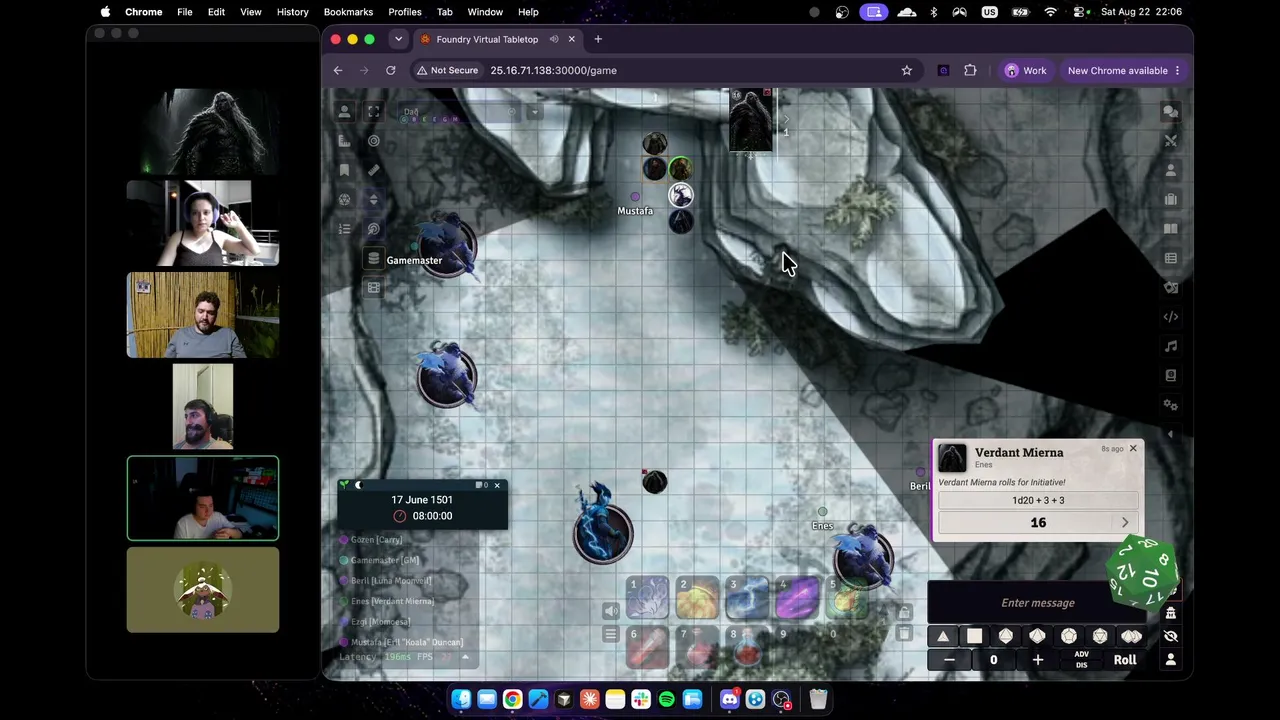Click the character portrait icon by dice tray
Viewport: 1280px width, 720px height.
(x=1171, y=660)
